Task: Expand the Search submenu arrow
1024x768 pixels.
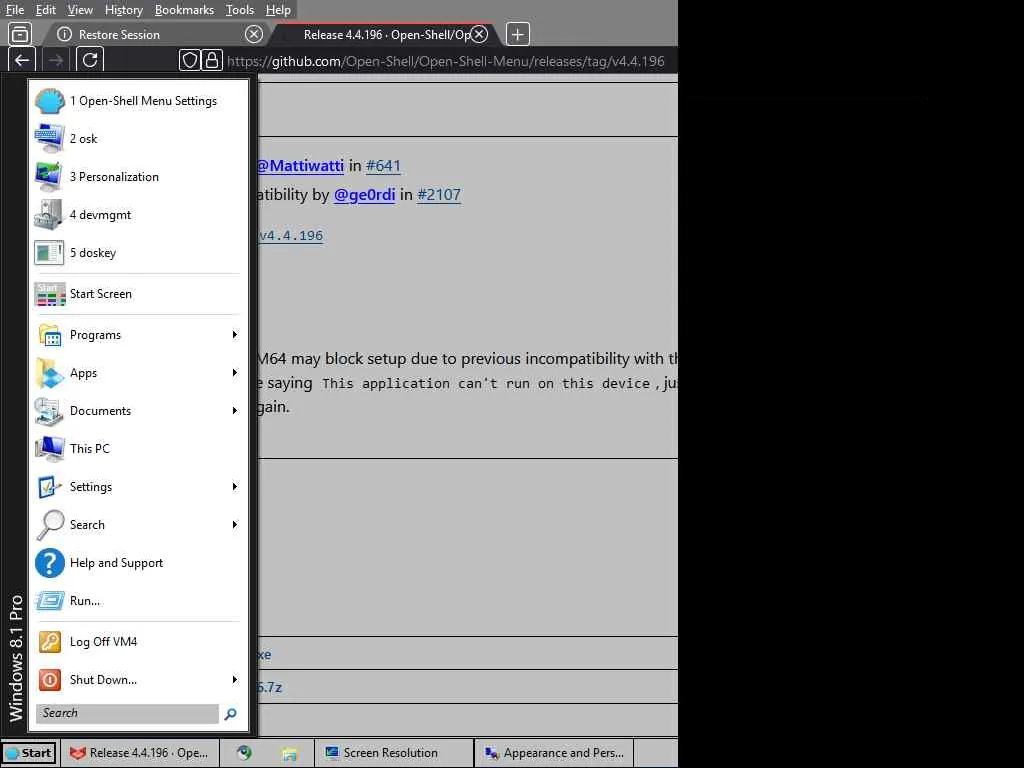Action: [x=234, y=525]
